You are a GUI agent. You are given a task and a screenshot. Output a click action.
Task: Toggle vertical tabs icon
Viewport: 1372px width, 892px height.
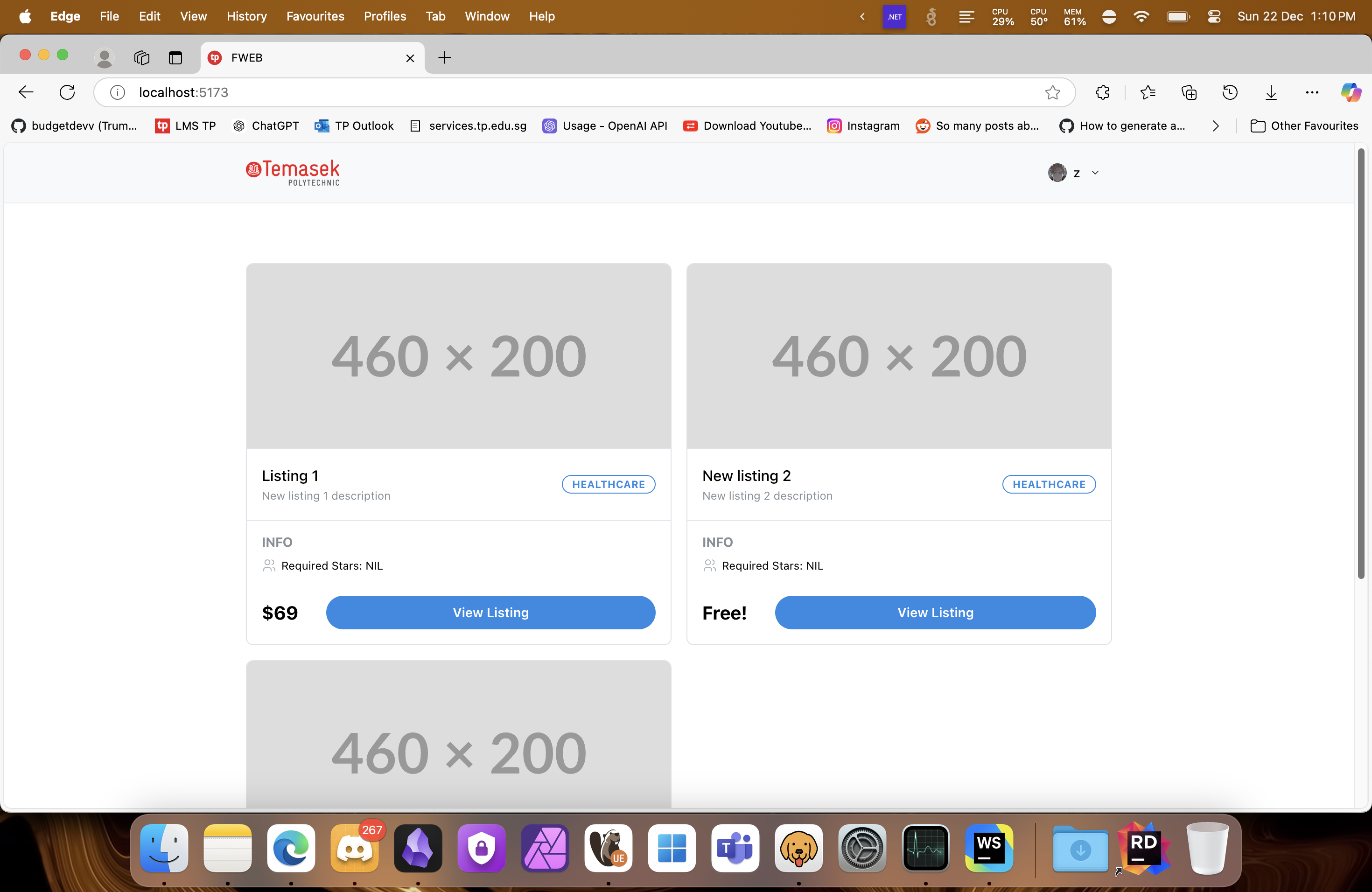coord(175,58)
